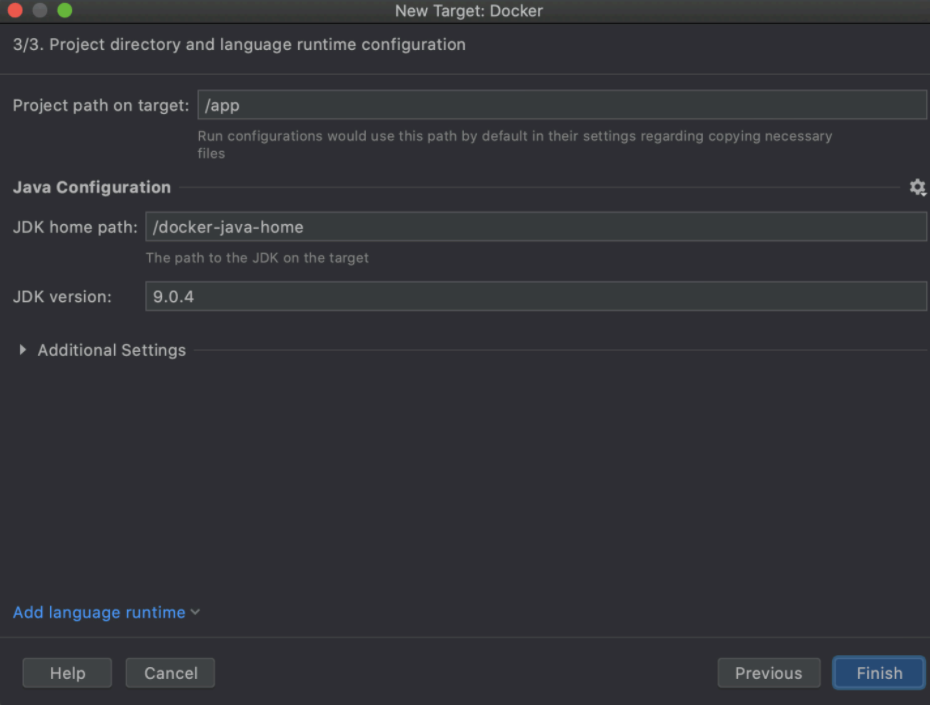Open Help for this dialog
The width and height of the screenshot is (931, 705).
coord(67,673)
